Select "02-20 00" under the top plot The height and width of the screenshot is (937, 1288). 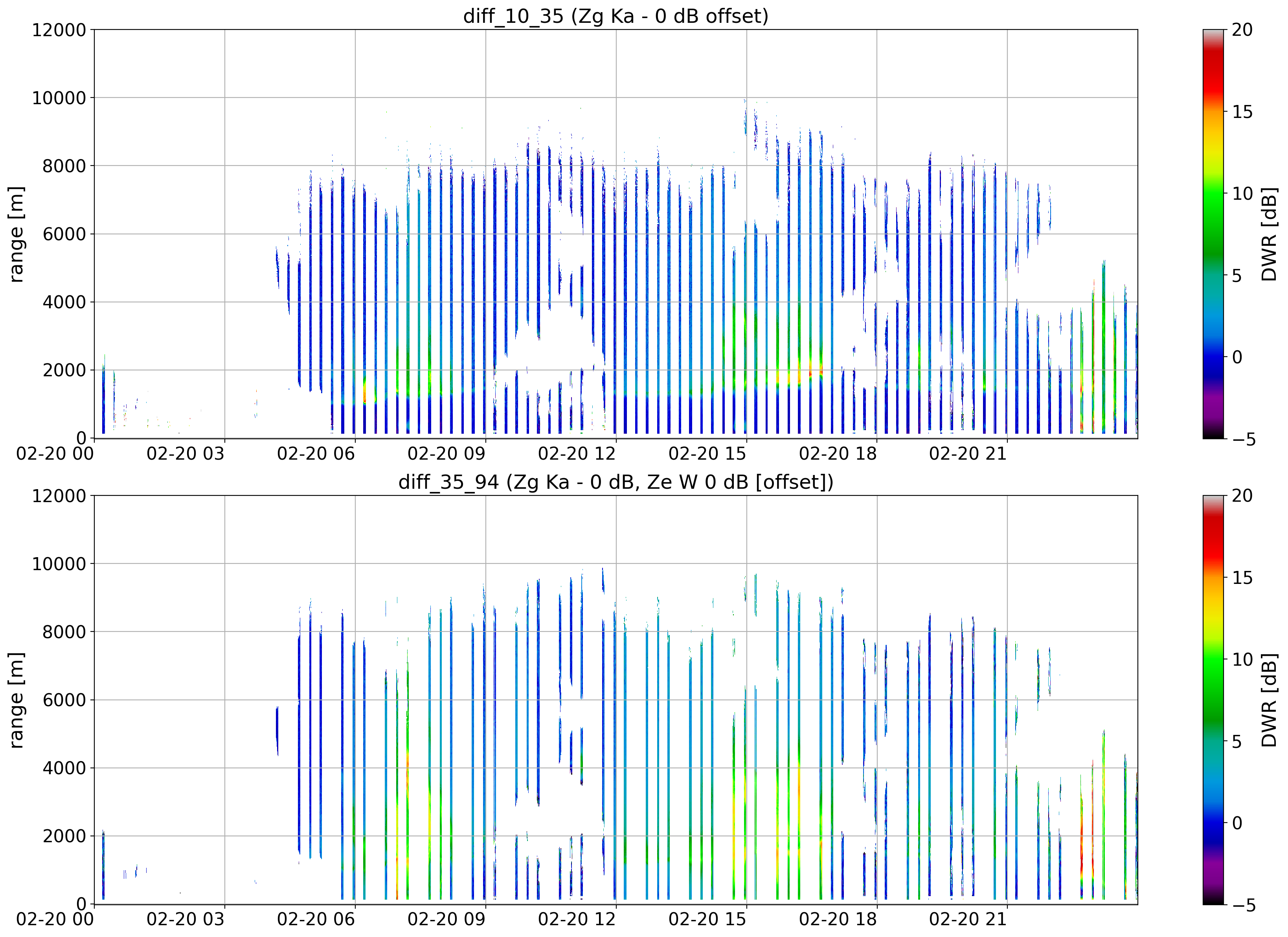tap(55, 453)
